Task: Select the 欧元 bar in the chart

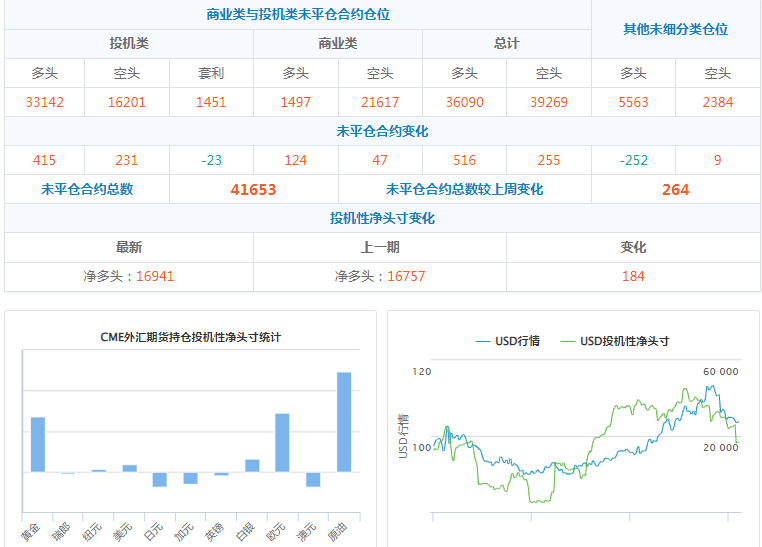Action: (282, 442)
